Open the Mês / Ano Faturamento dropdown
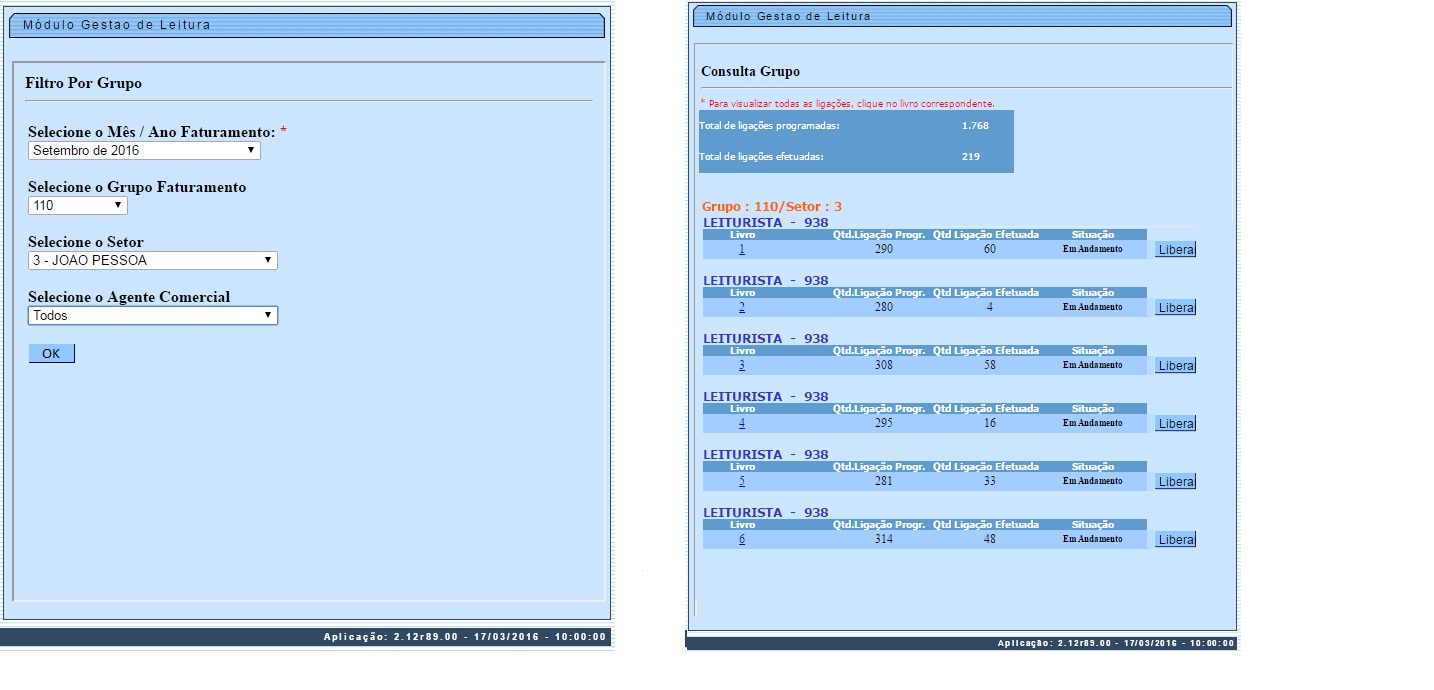This screenshot has height=690, width=1434. coord(144,151)
